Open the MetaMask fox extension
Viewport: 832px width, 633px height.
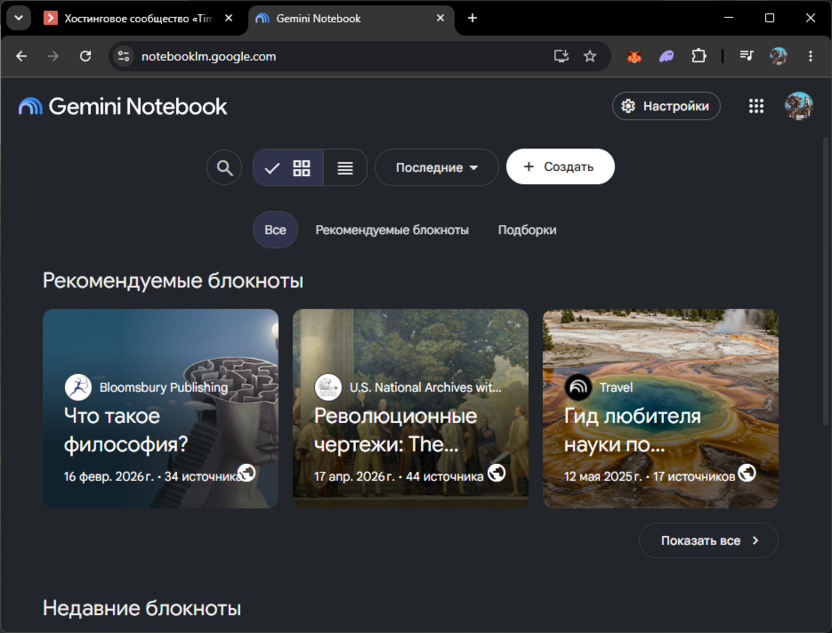(634, 56)
